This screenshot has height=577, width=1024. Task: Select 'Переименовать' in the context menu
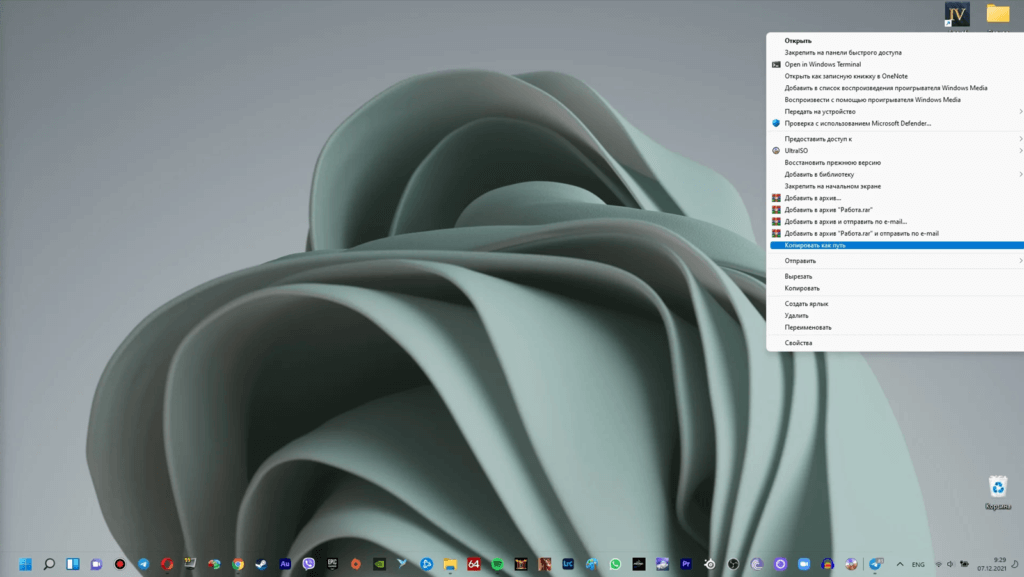coord(808,327)
